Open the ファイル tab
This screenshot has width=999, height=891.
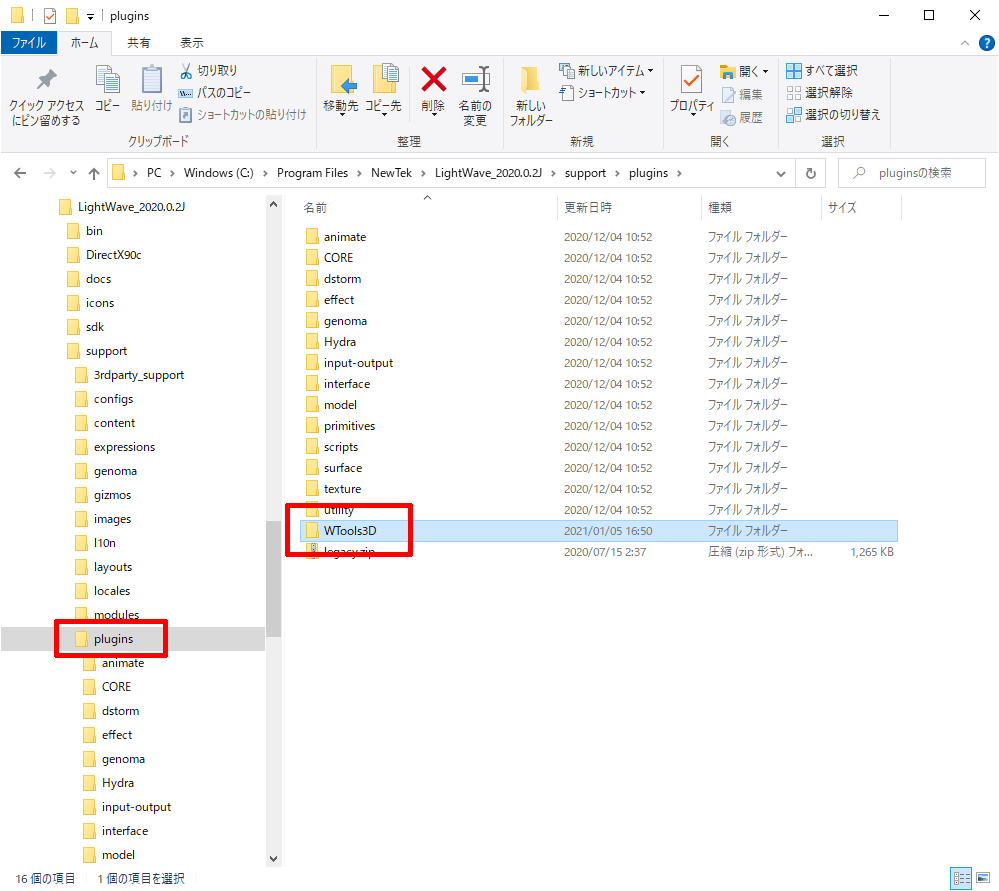point(29,43)
